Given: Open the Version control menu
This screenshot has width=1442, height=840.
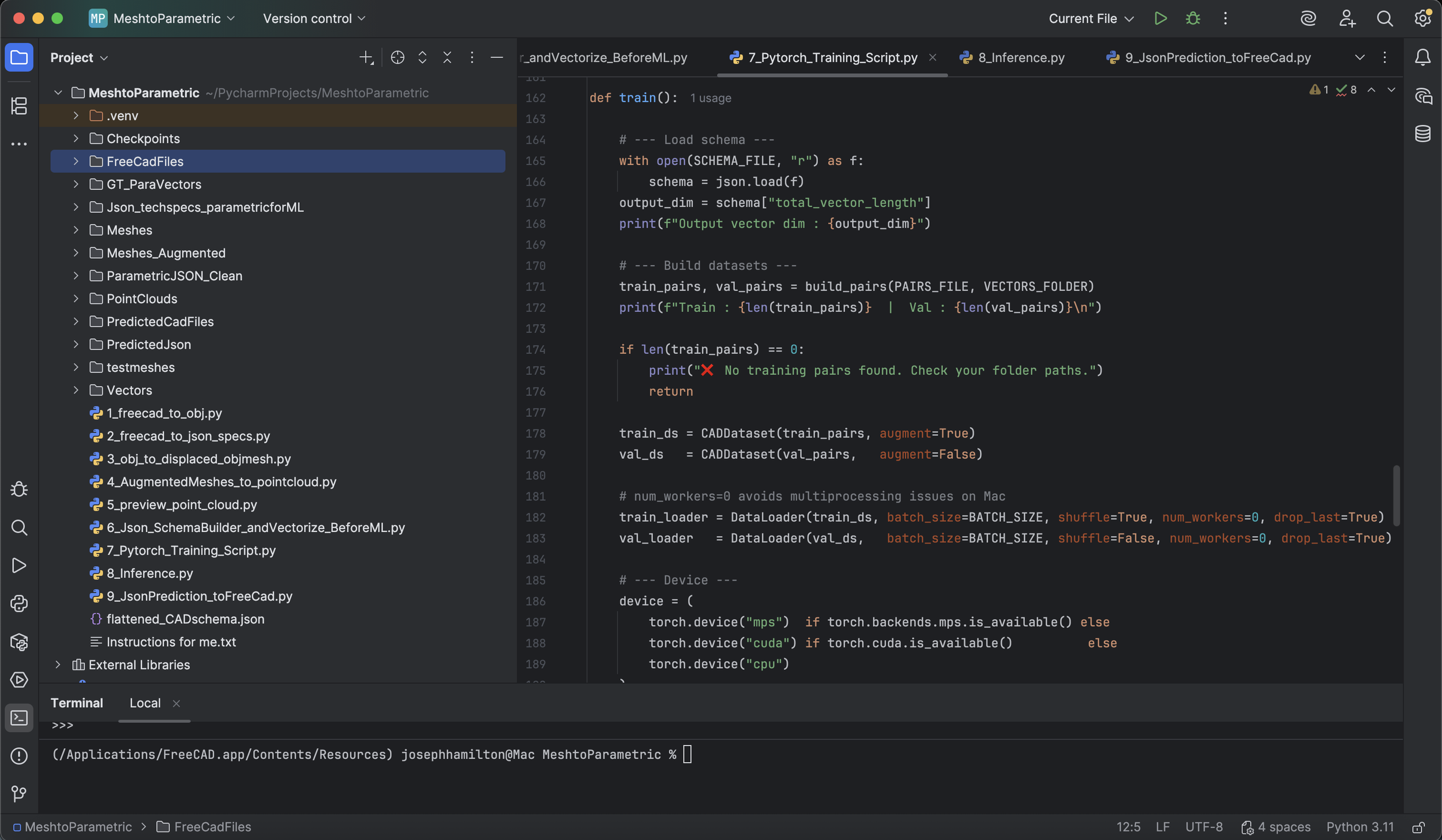Looking at the screenshot, I should (x=314, y=18).
